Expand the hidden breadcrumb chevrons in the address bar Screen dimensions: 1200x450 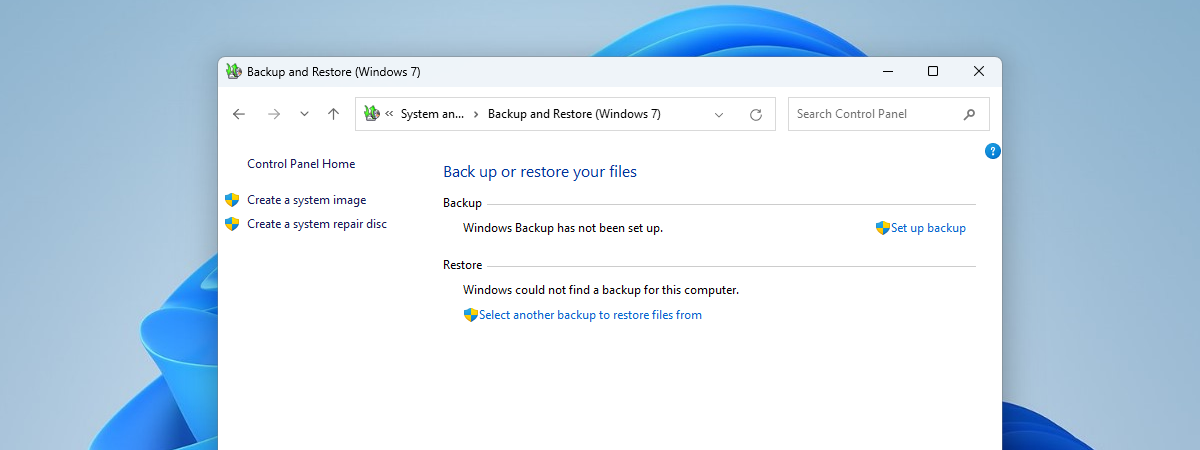point(389,114)
